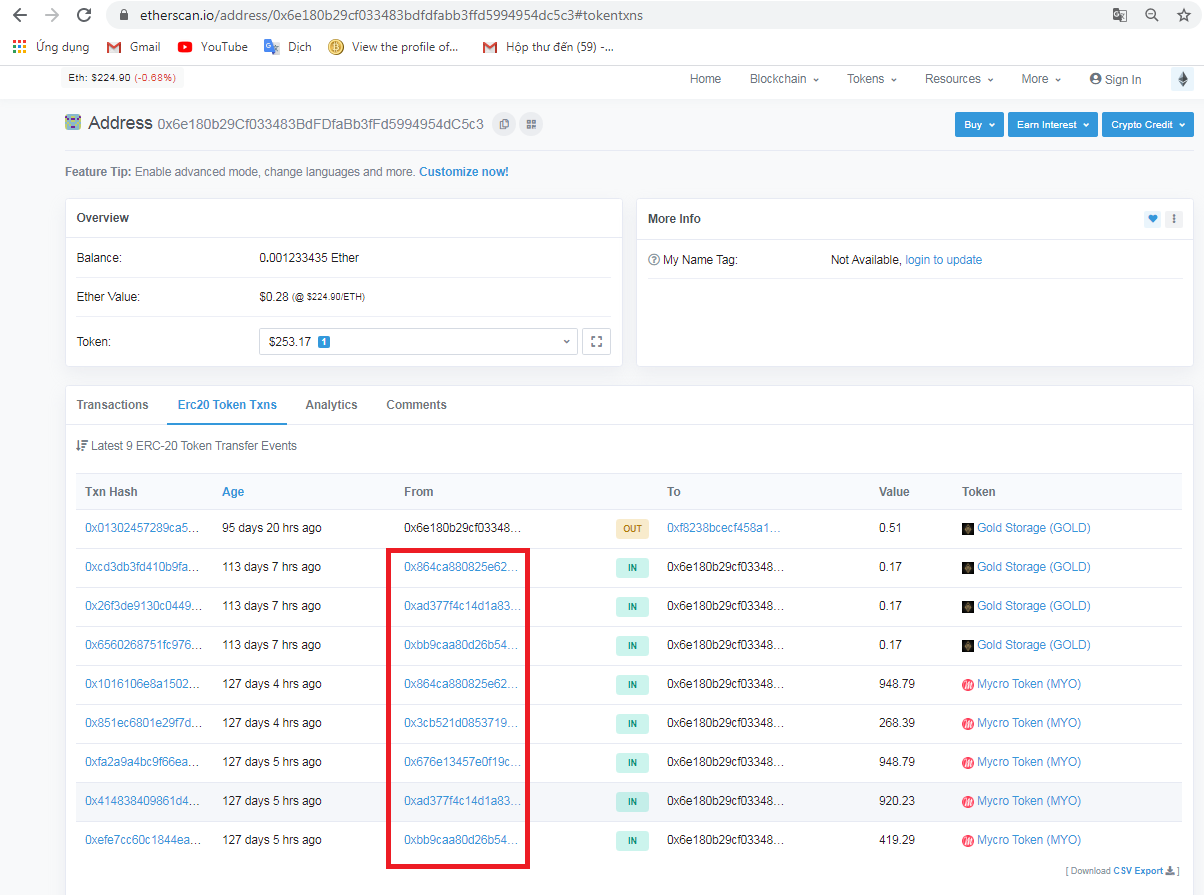1204x895 pixels.
Task: Expand the $253.17 token holdings dropdown
Action: (x=418, y=342)
